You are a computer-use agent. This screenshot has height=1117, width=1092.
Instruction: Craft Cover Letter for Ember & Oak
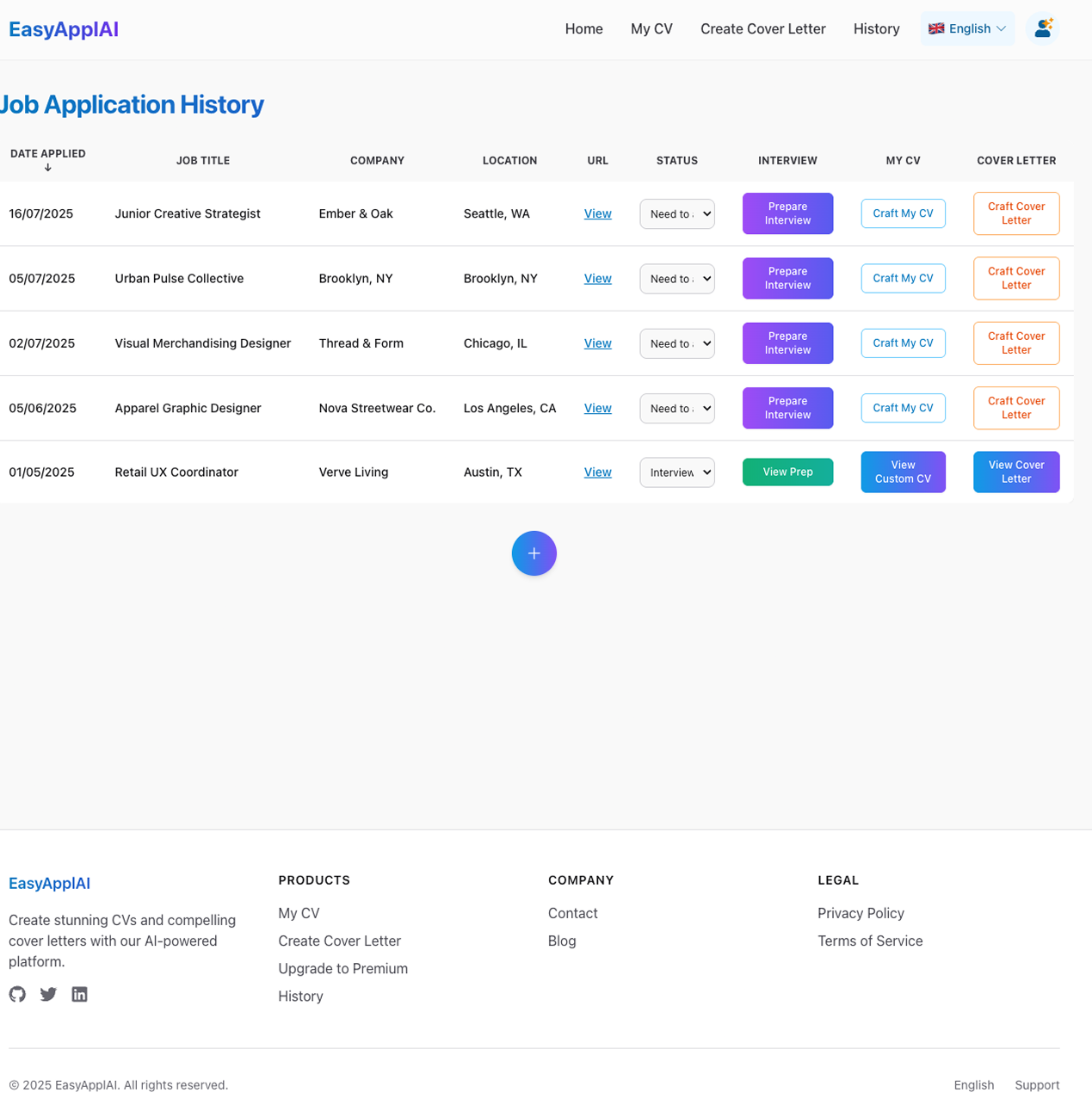pos(1016,213)
